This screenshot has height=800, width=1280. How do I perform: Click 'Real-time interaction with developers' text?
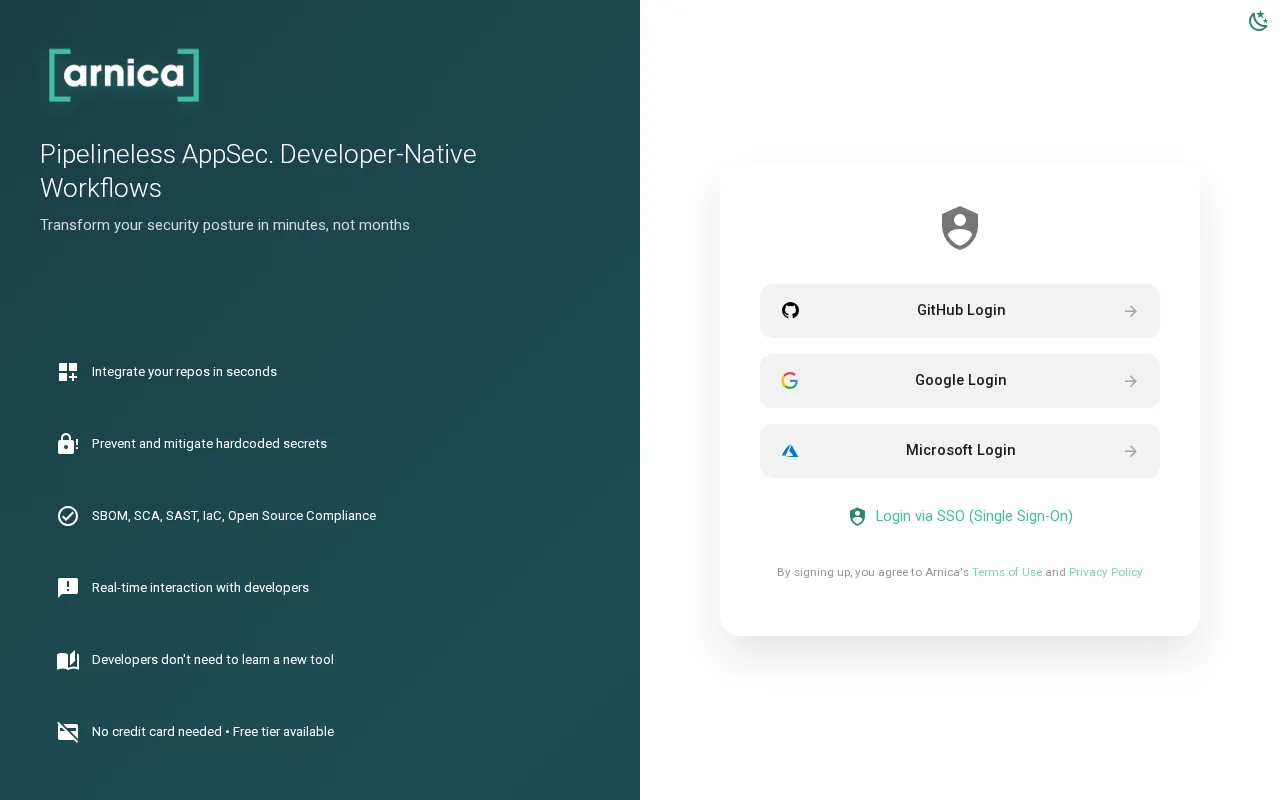click(x=200, y=588)
